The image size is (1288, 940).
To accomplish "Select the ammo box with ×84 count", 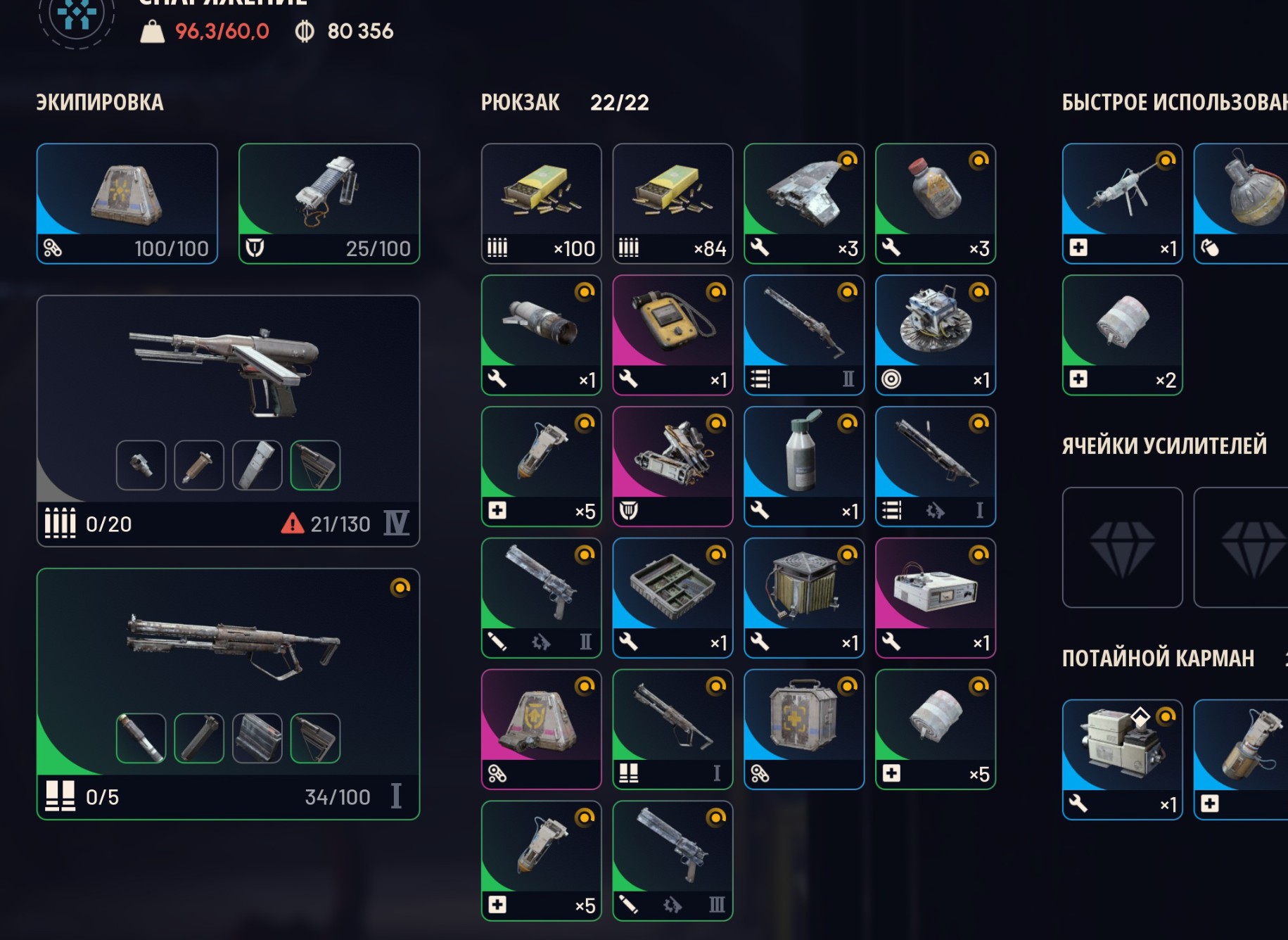I will click(x=672, y=203).
